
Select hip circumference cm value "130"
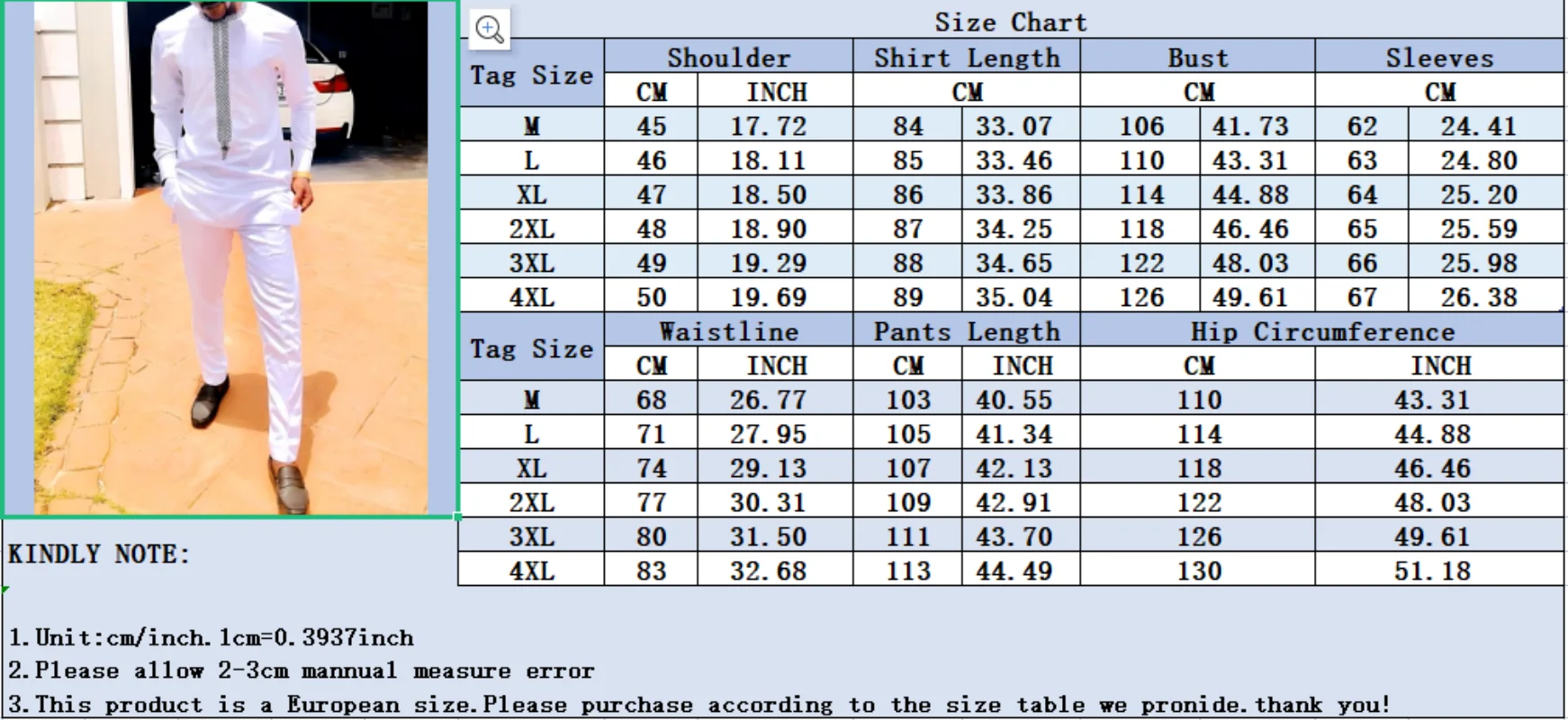coord(1199,571)
